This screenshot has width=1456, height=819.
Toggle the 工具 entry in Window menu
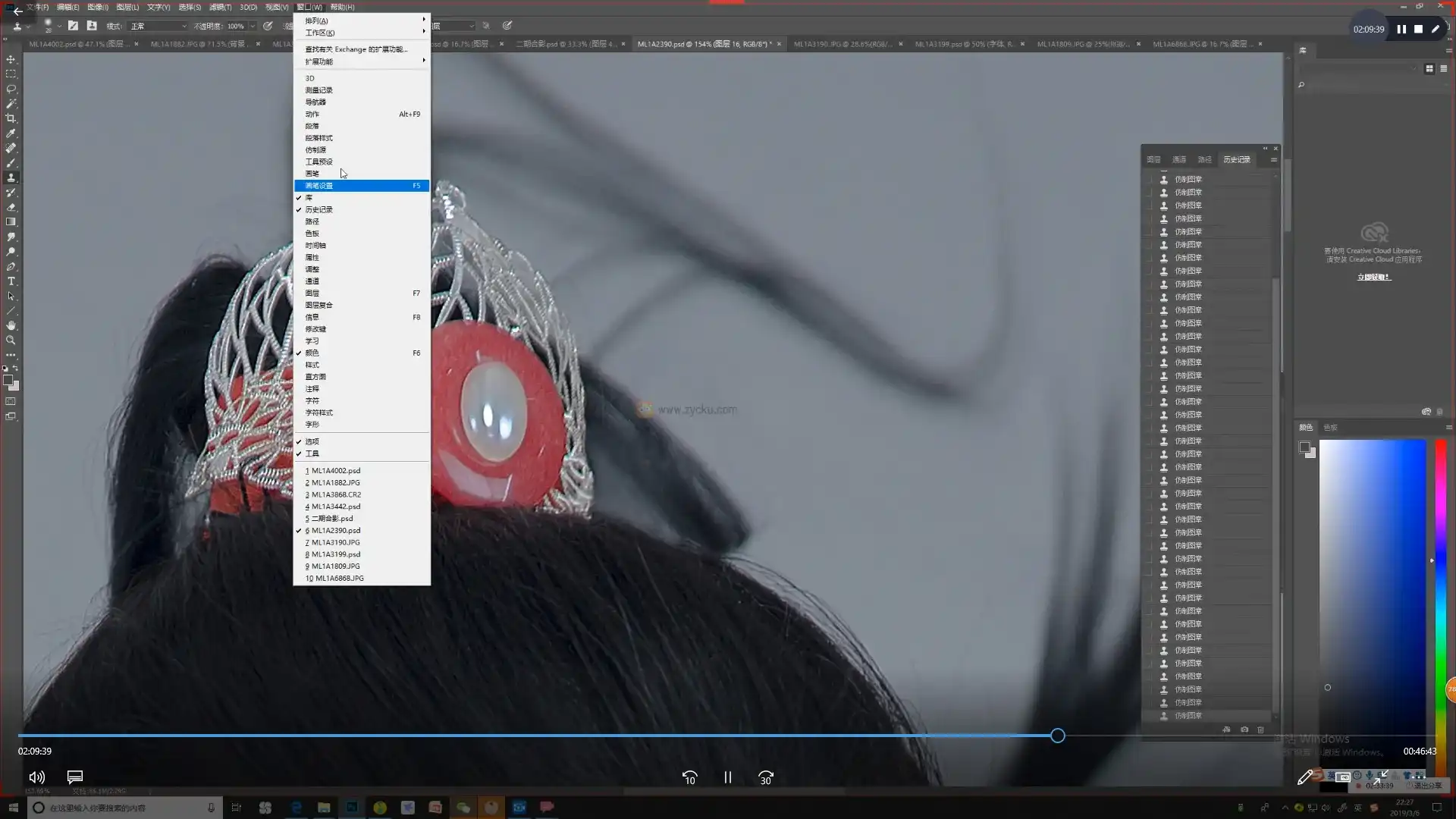coord(312,453)
